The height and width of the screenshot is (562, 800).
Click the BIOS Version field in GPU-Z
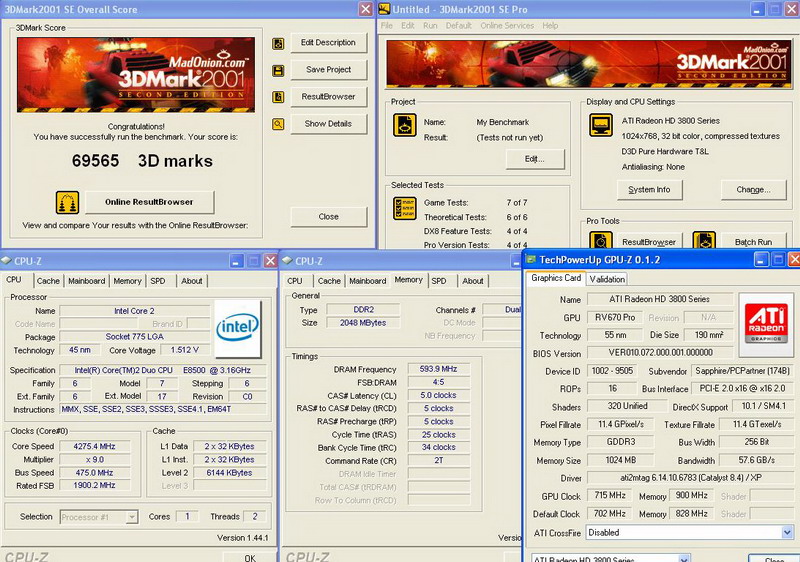660,352
